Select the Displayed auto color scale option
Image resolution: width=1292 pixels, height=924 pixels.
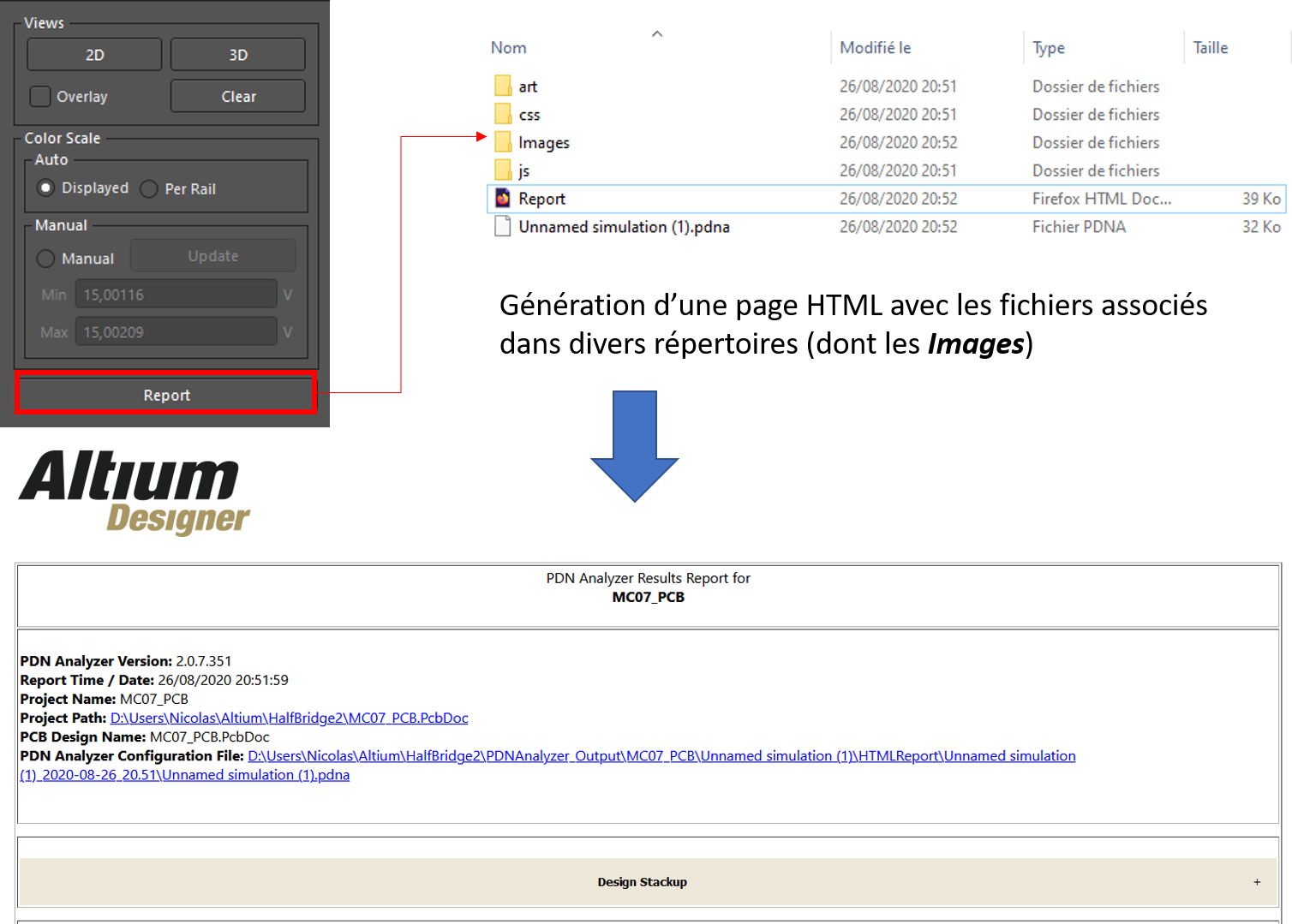click(46, 188)
